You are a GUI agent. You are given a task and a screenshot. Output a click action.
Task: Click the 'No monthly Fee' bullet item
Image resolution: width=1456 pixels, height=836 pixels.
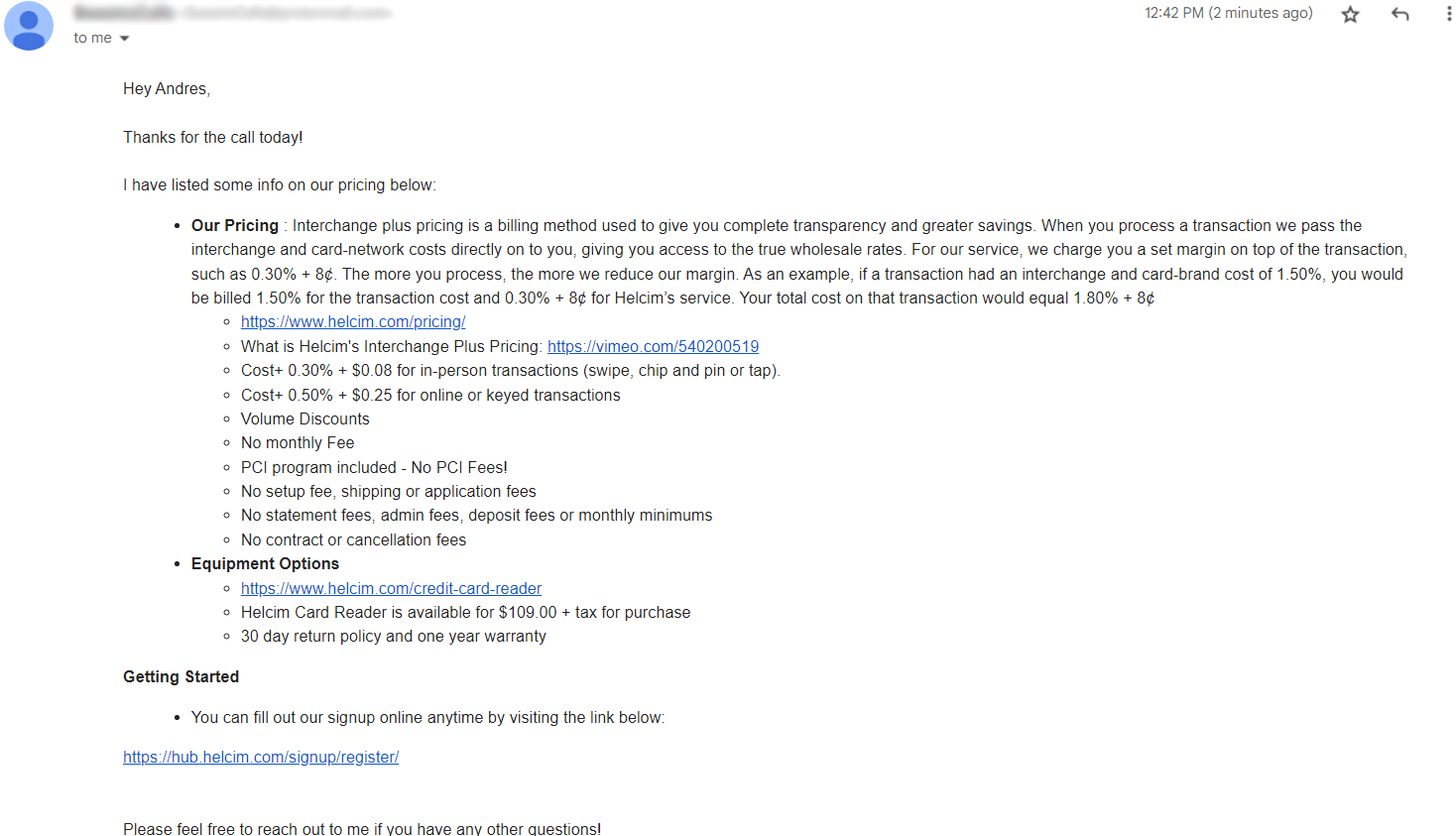click(298, 442)
